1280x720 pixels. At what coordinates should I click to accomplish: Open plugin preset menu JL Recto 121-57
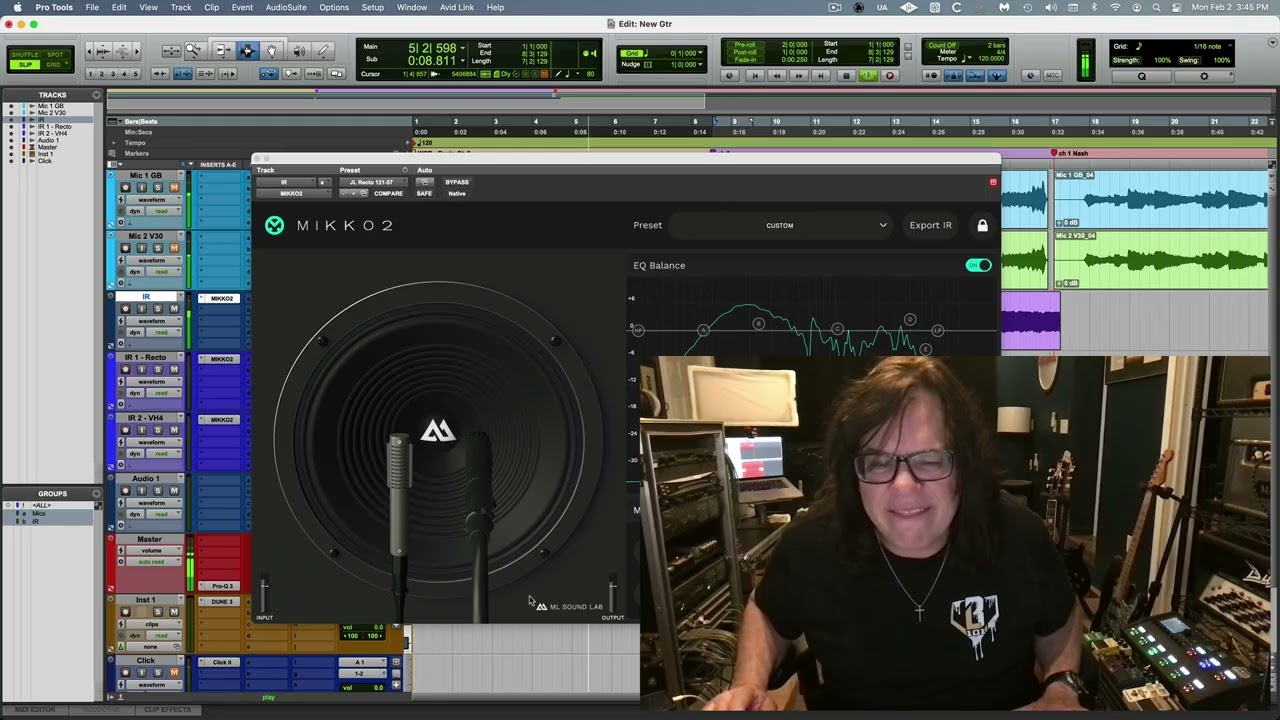(x=373, y=182)
